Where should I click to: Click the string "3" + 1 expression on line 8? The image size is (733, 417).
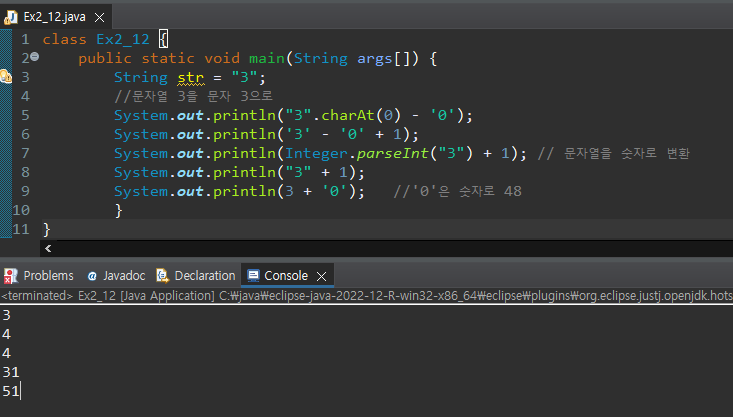coord(316,173)
